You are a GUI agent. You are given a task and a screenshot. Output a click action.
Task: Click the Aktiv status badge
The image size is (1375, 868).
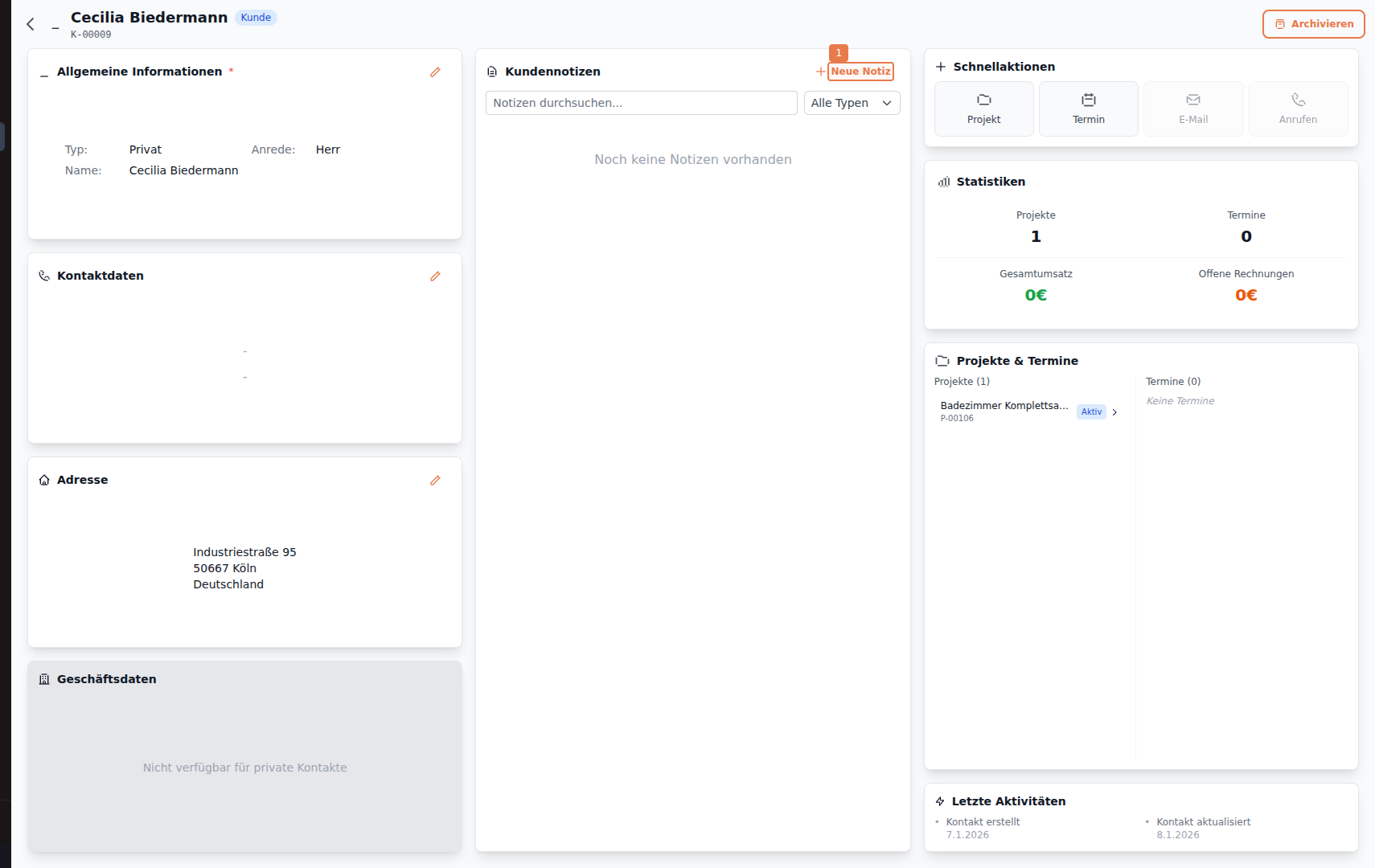[x=1091, y=412]
